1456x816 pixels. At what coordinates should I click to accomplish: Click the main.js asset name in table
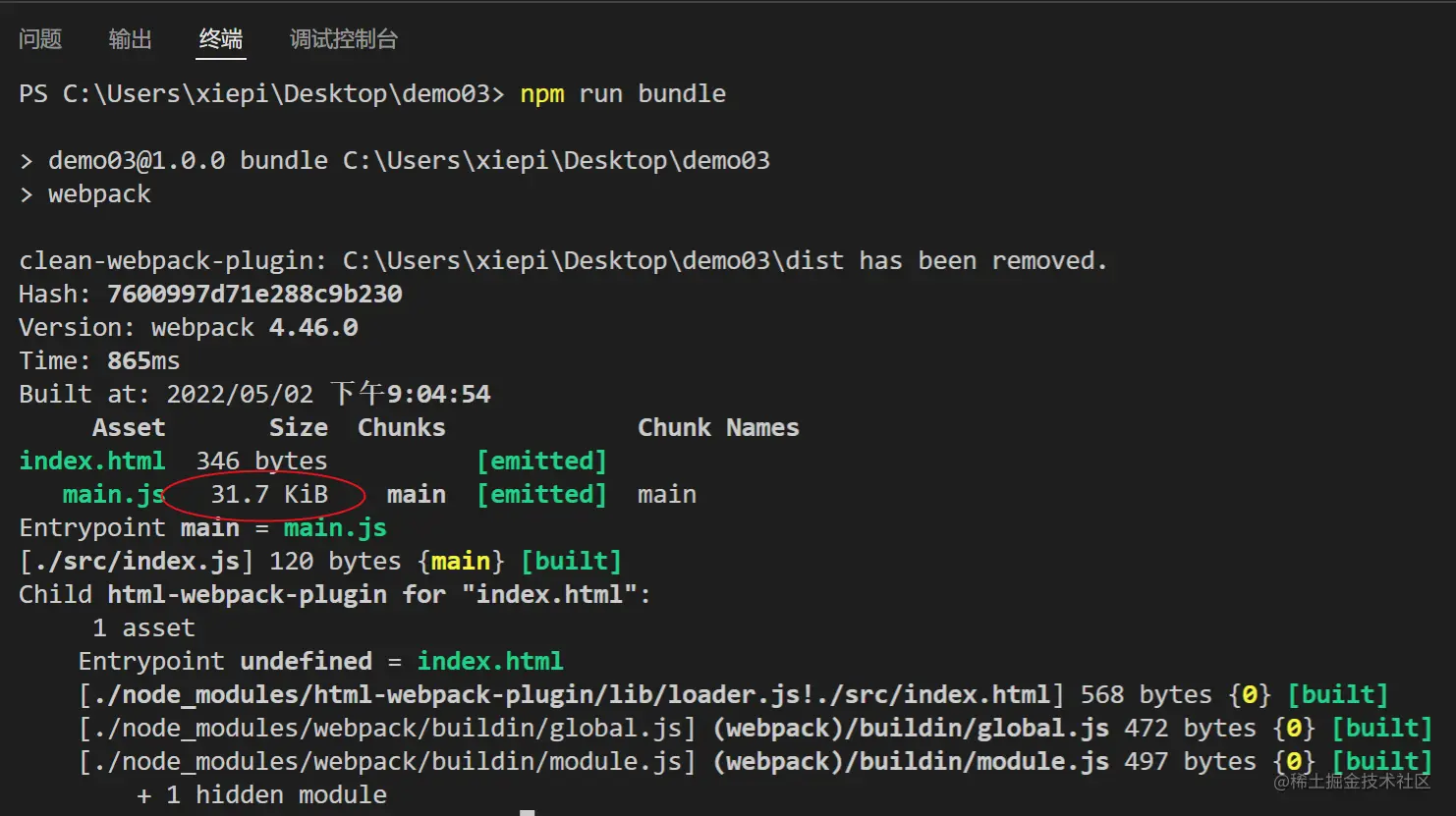coord(114,495)
